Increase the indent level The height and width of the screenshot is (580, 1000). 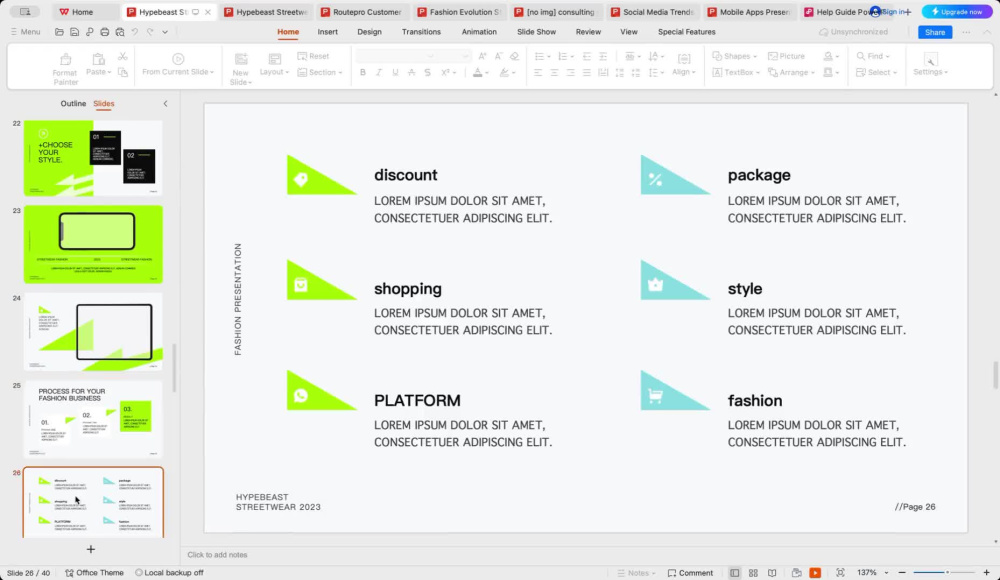click(603, 56)
